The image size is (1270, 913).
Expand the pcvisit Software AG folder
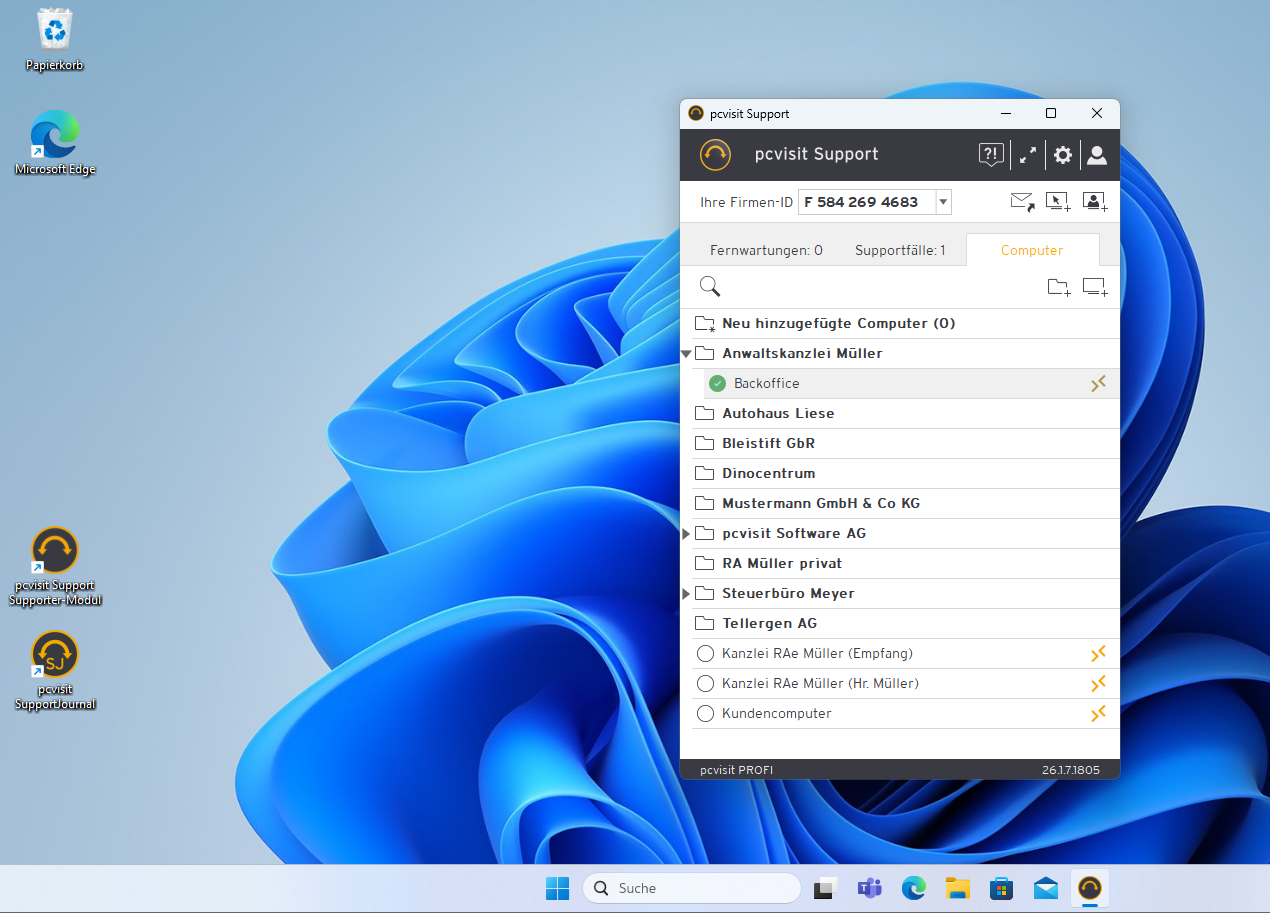(686, 534)
